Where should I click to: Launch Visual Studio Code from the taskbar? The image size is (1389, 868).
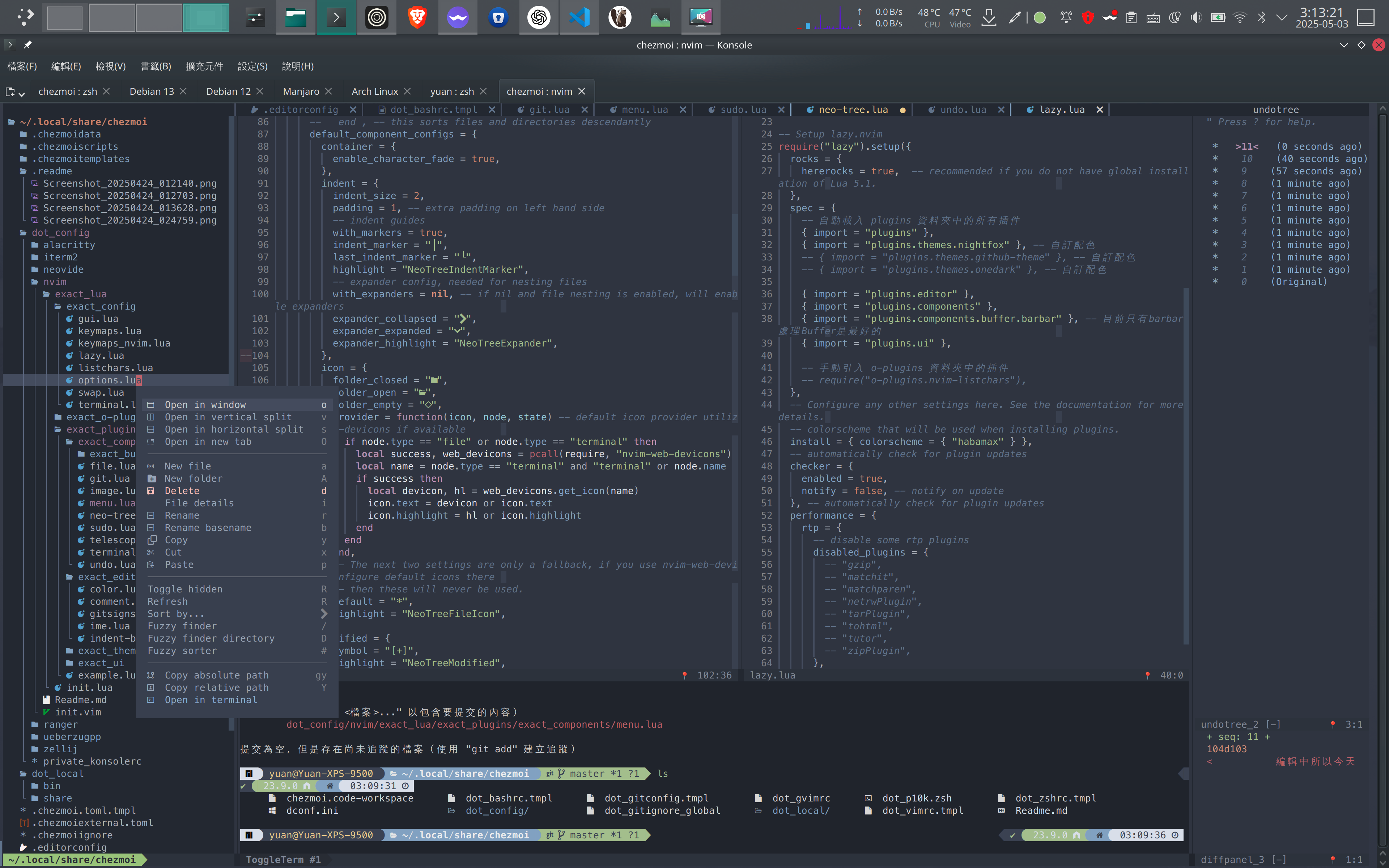(x=579, y=17)
